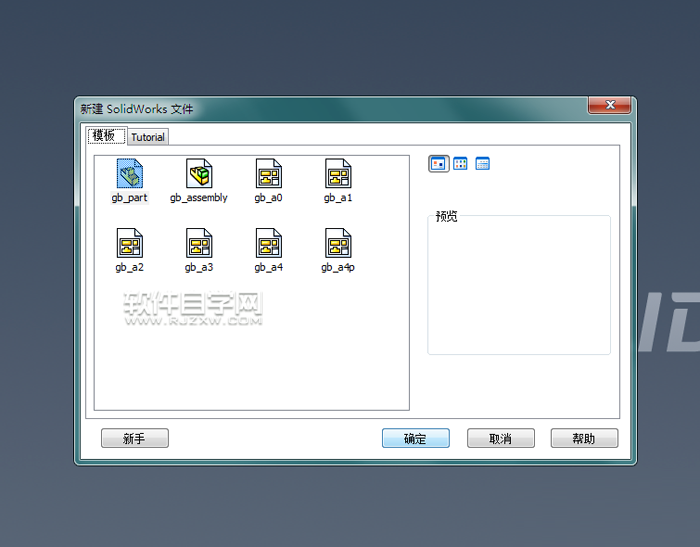Pick the gb_a3 drawing template icon
700x547 pixels.
pos(199,243)
